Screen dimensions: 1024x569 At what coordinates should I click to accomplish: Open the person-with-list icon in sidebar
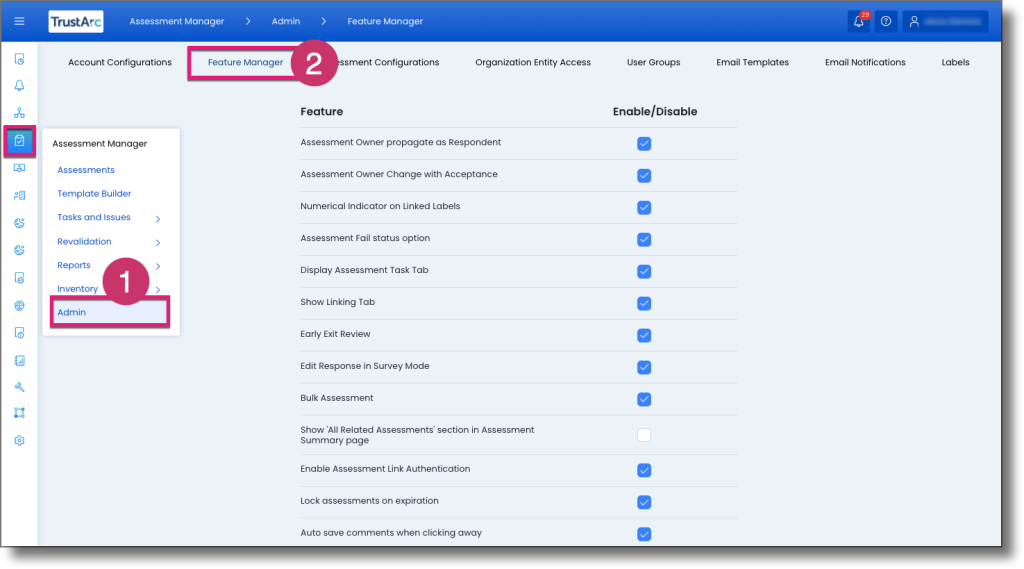[20, 195]
